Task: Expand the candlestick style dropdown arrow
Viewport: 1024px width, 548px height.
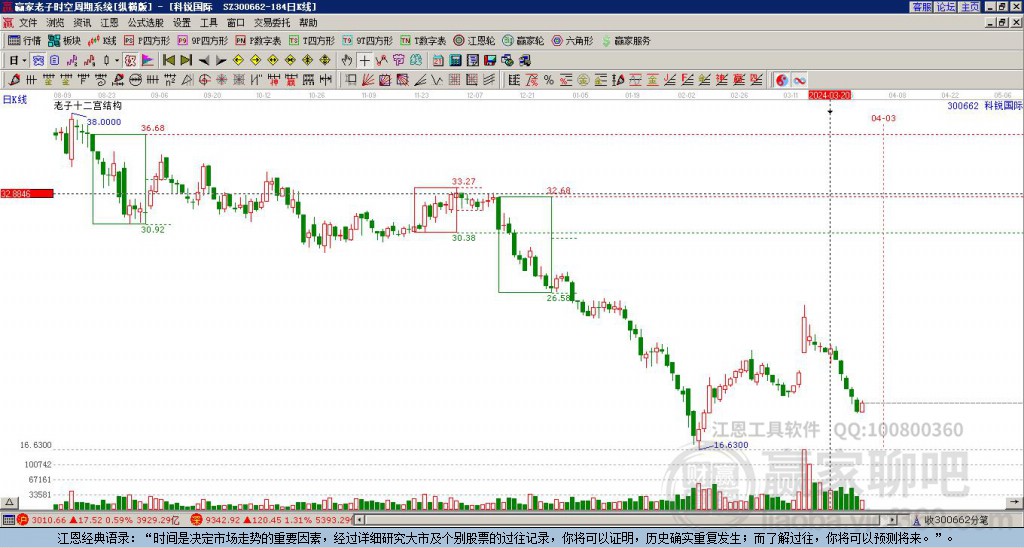Action: pos(117,61)
